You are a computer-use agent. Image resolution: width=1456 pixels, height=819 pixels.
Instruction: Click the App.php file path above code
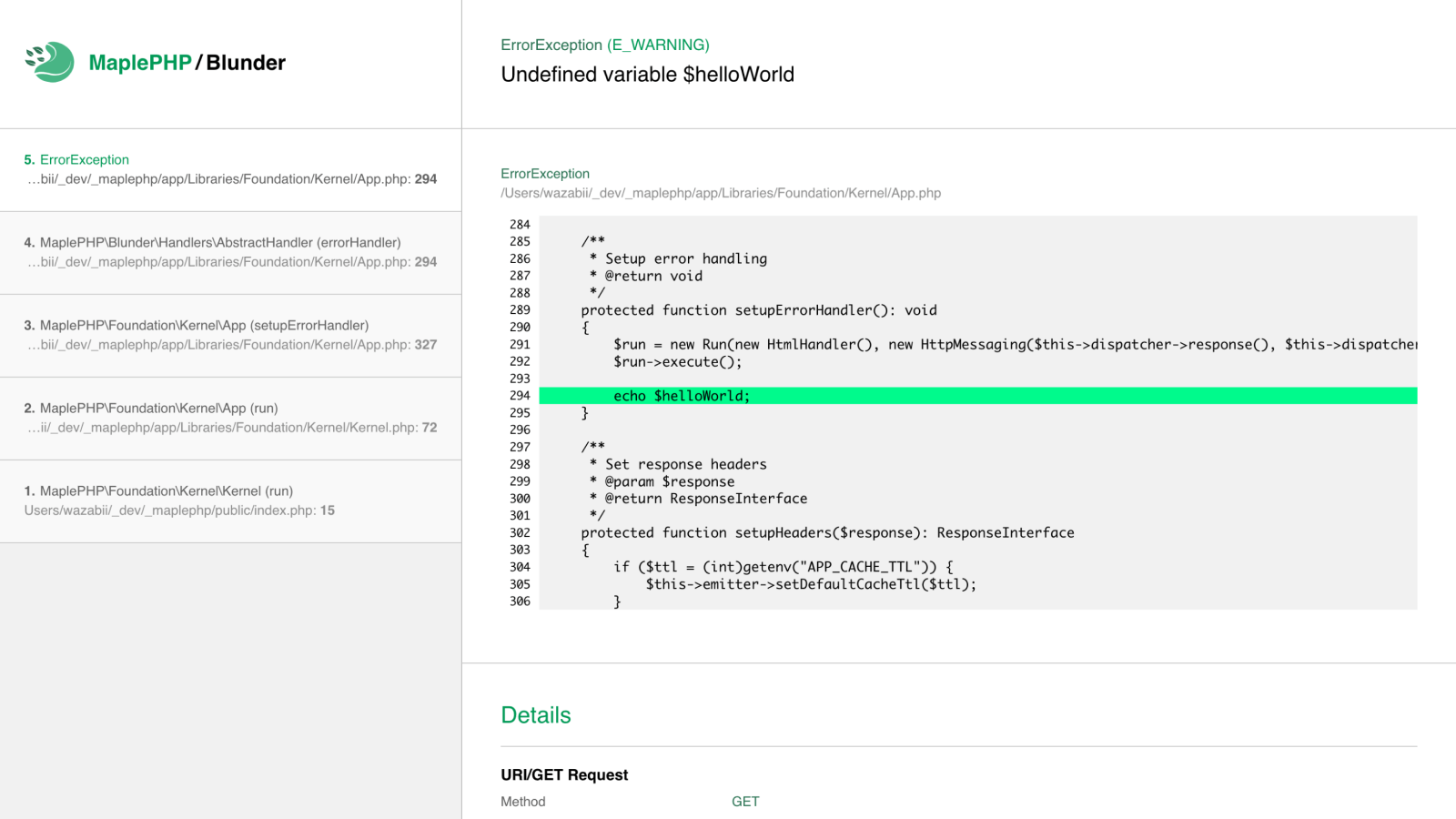pos(721,193)
